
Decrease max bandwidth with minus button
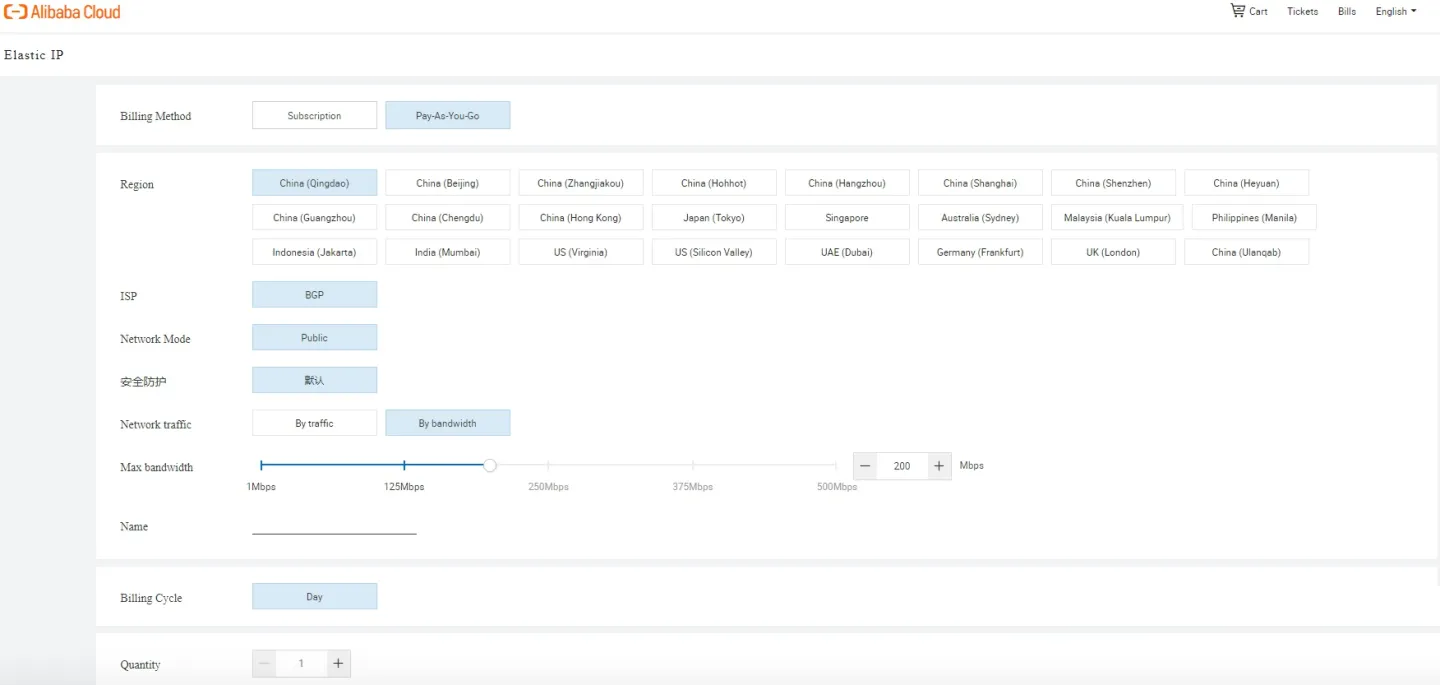865,466
